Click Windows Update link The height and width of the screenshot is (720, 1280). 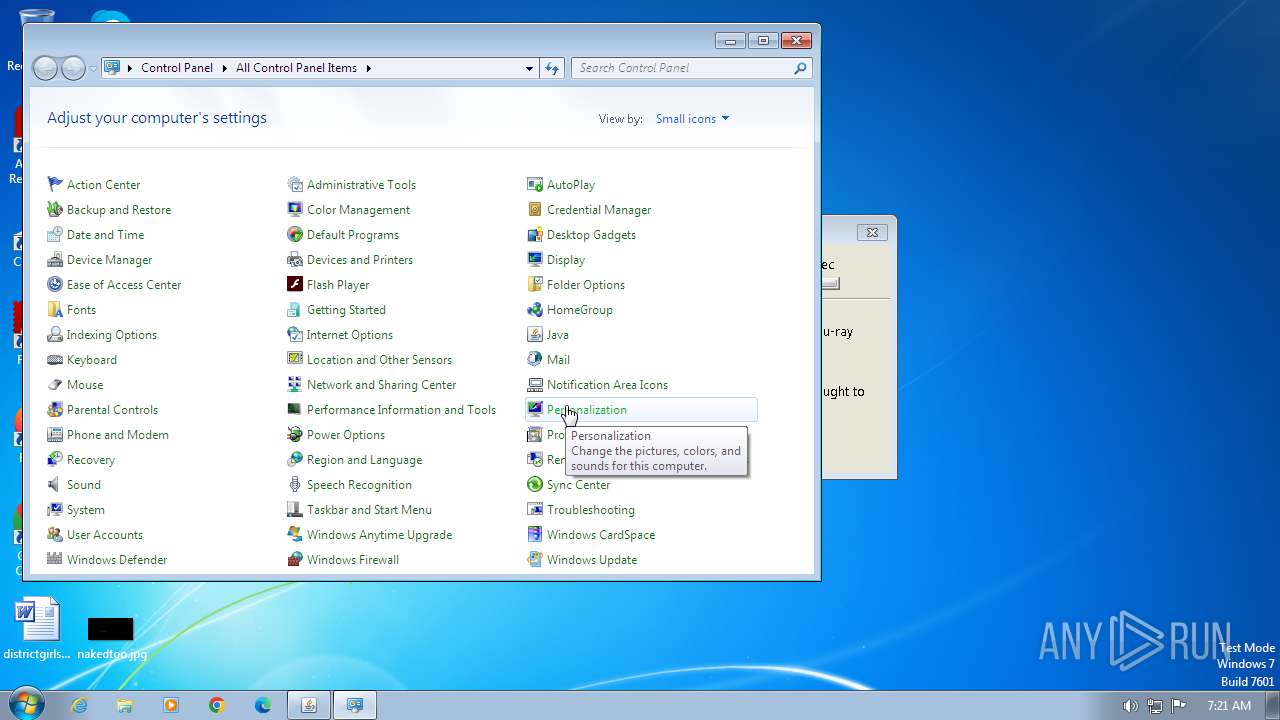pyautogui.click(x=592, y=559)
